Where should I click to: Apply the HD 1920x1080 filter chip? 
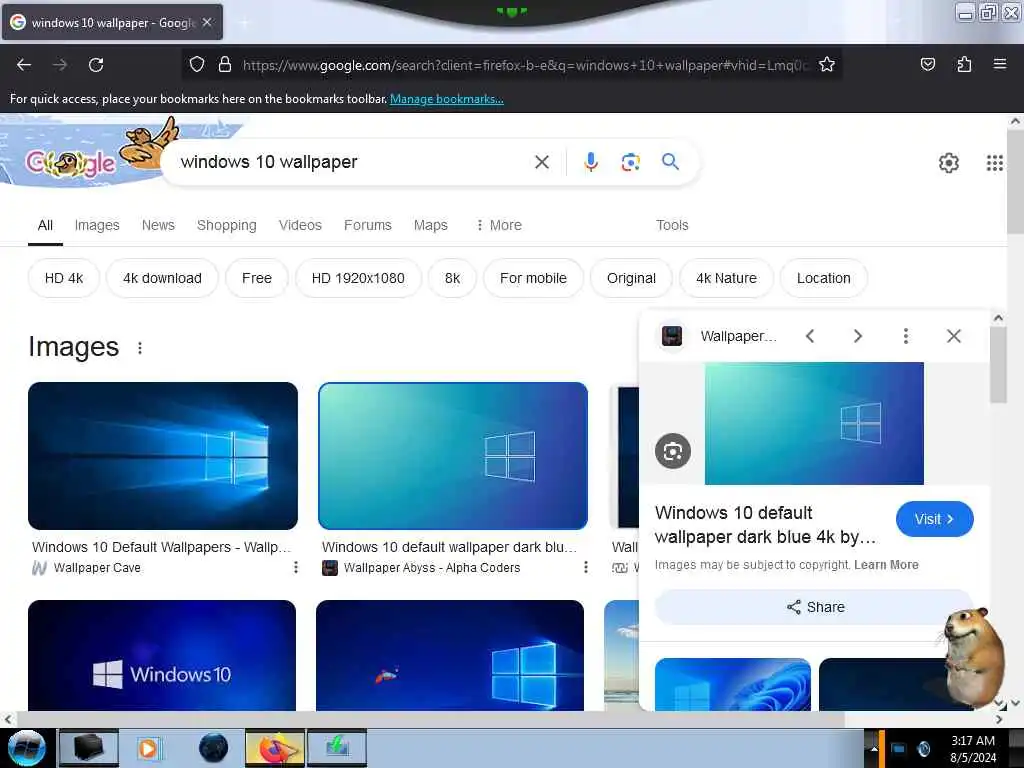(358, 278)
